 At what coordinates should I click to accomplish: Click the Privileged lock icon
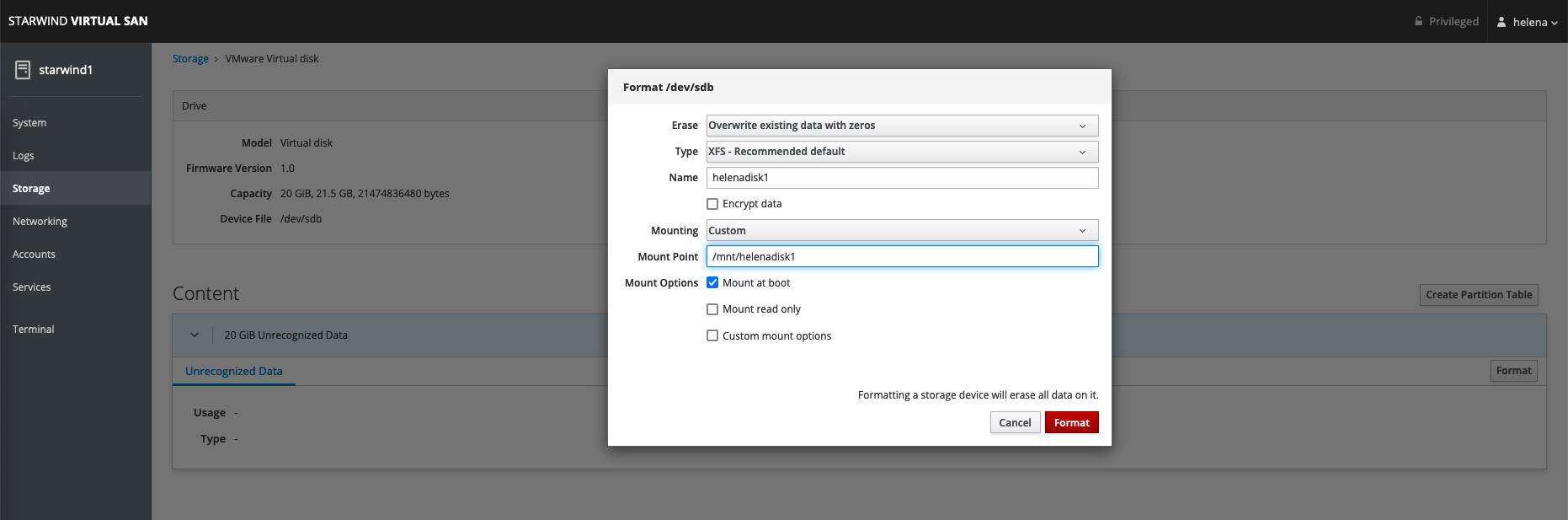click(x=1419, y=22)
